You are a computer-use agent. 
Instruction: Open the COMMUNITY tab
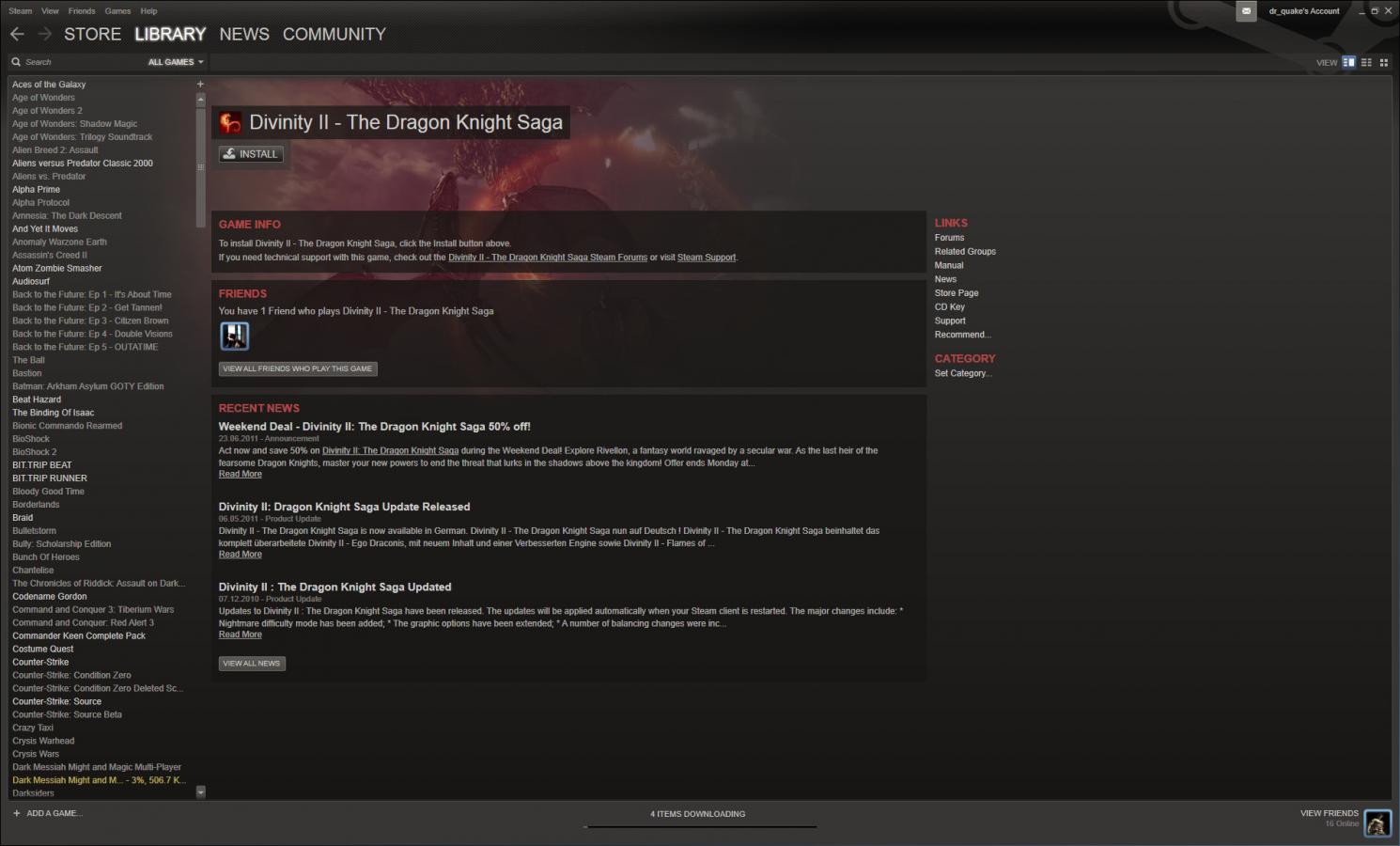334,34
